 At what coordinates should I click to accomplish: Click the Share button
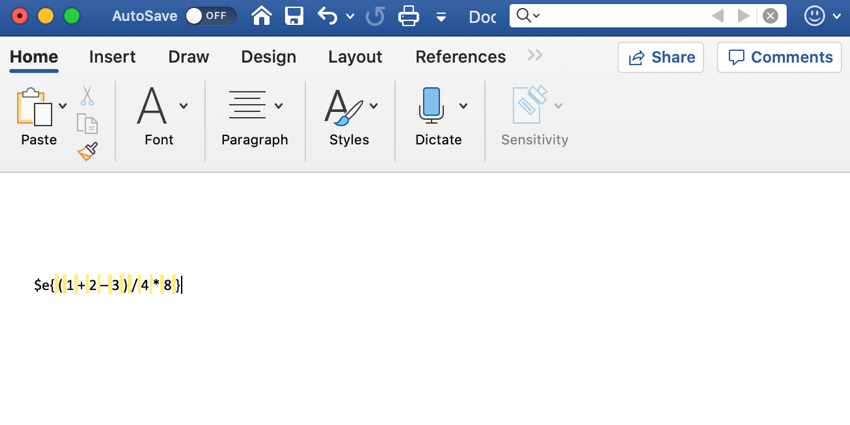pos(661,57)
